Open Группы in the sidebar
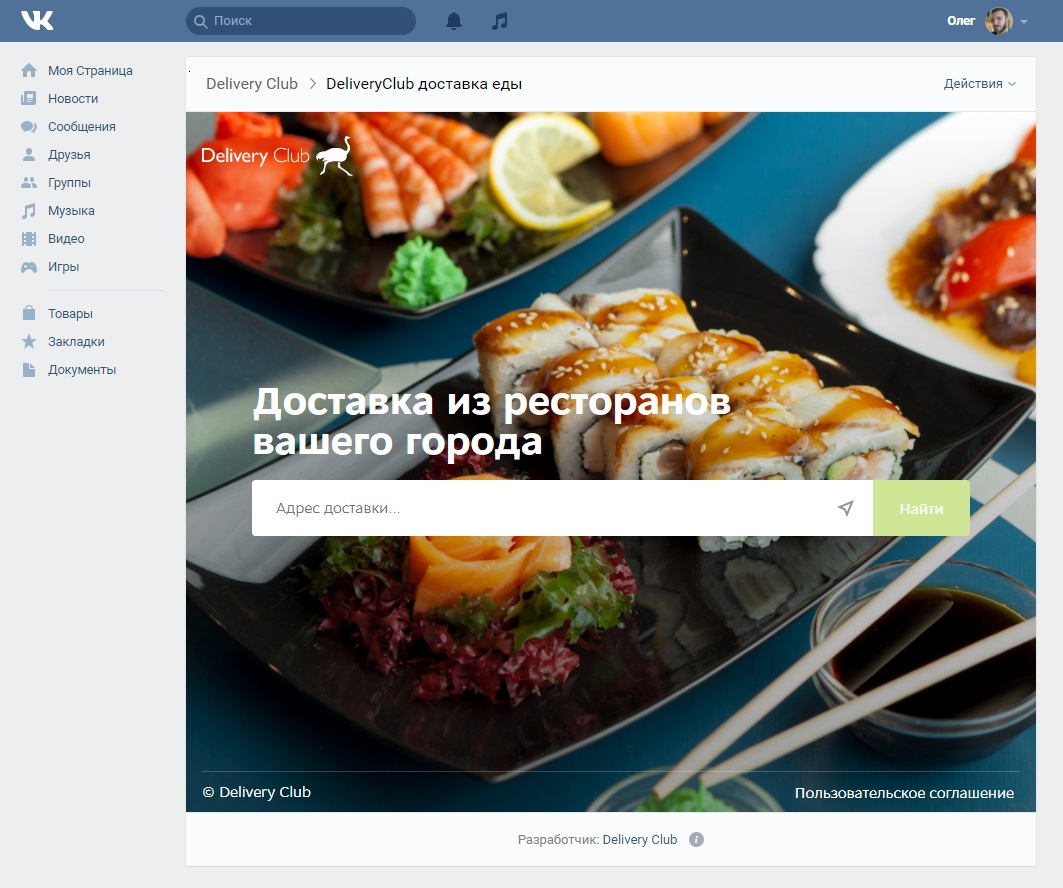 click(x=69, y=182)
